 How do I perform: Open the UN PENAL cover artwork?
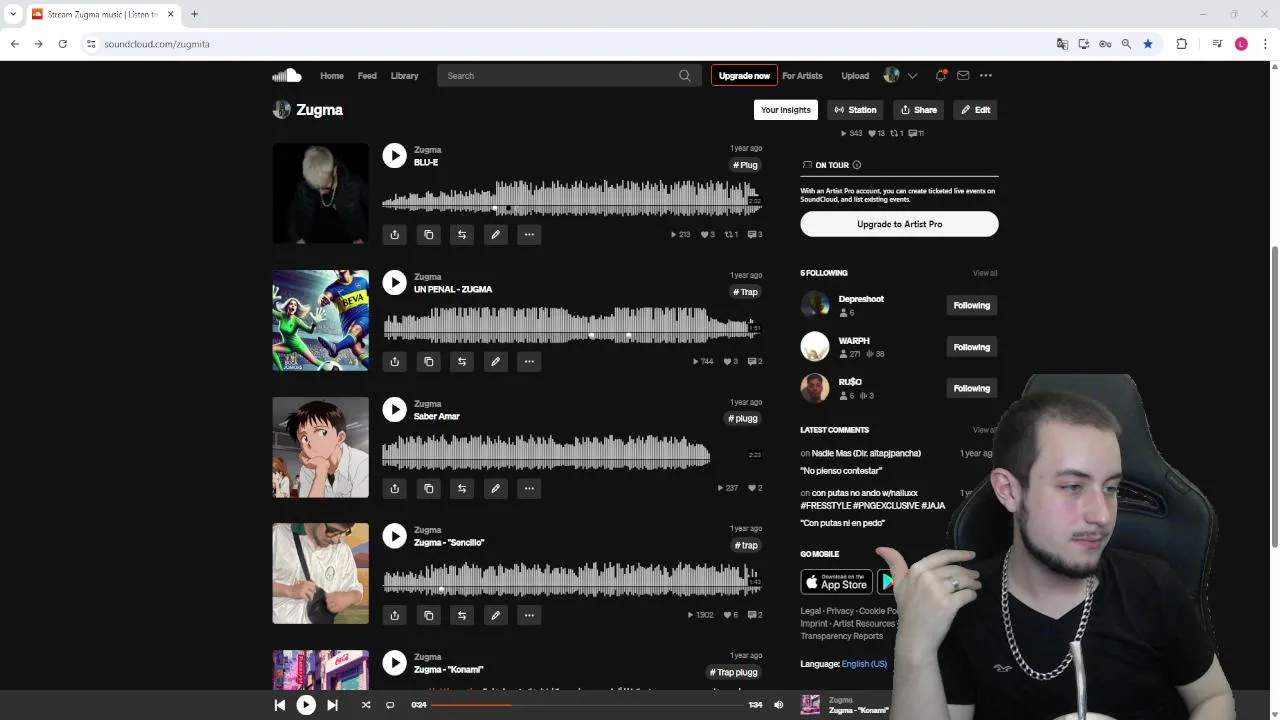tap(321, 320)
